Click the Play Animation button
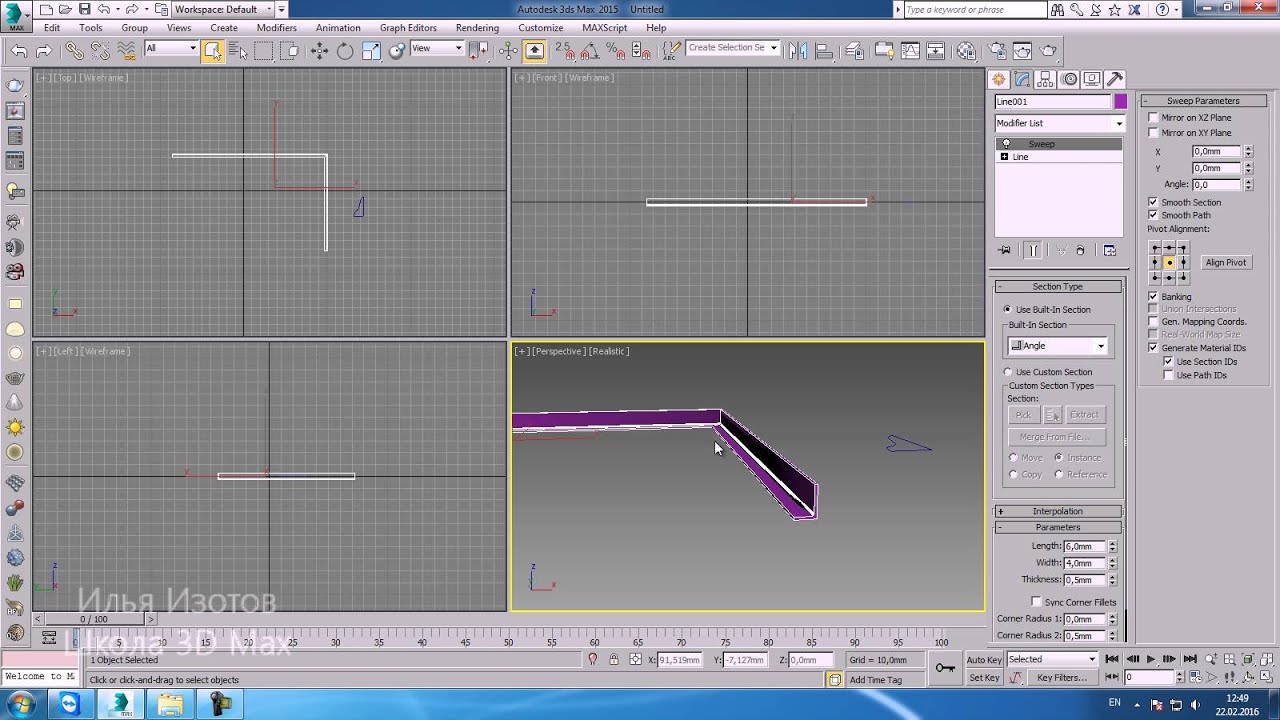The image size is (1280, 720). coord(1150,659)
